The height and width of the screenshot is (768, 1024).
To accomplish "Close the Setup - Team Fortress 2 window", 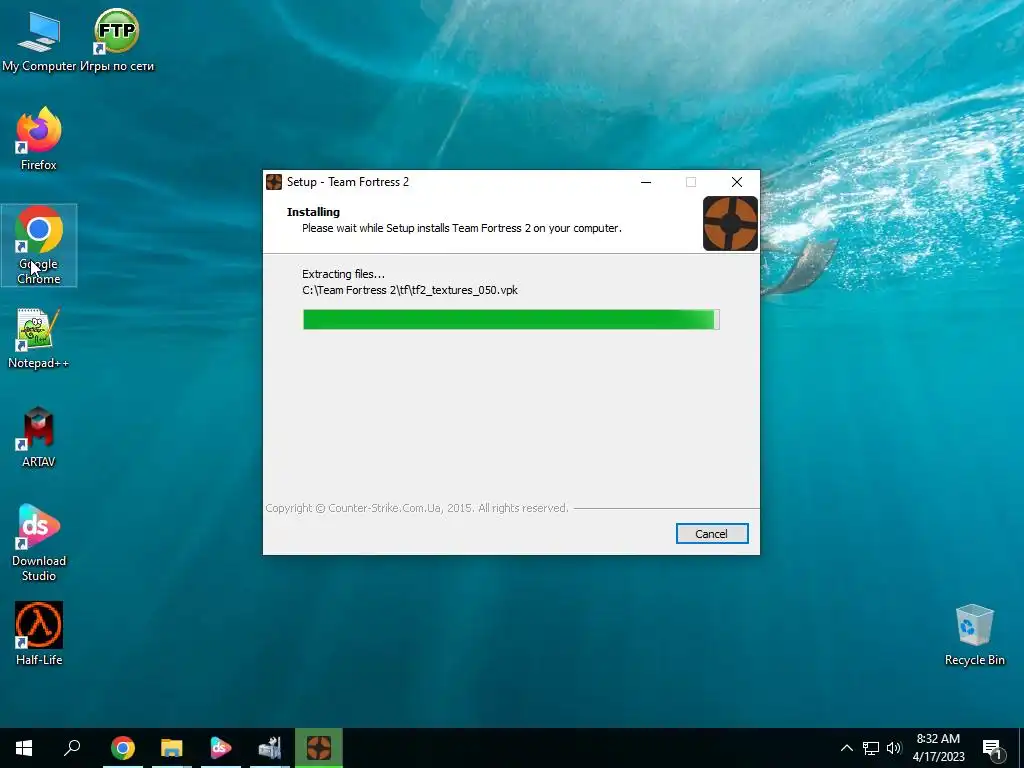I will click(737, 182).
